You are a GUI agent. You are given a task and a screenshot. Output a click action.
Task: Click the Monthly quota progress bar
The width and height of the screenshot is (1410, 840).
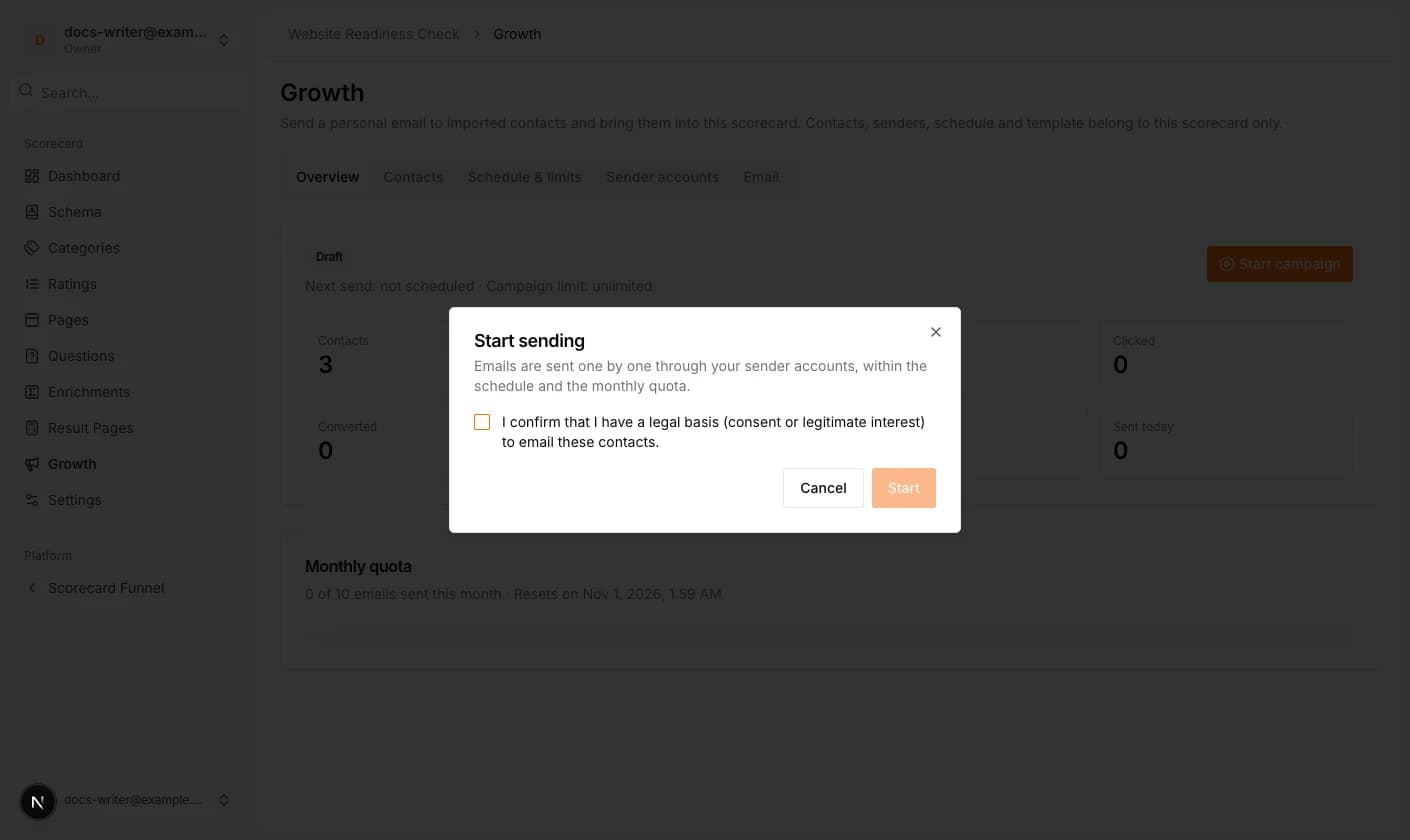click(828, 631)
